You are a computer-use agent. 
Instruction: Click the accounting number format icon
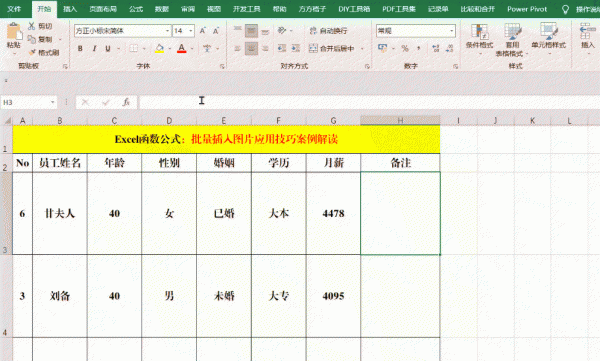(x=382, y=48)
